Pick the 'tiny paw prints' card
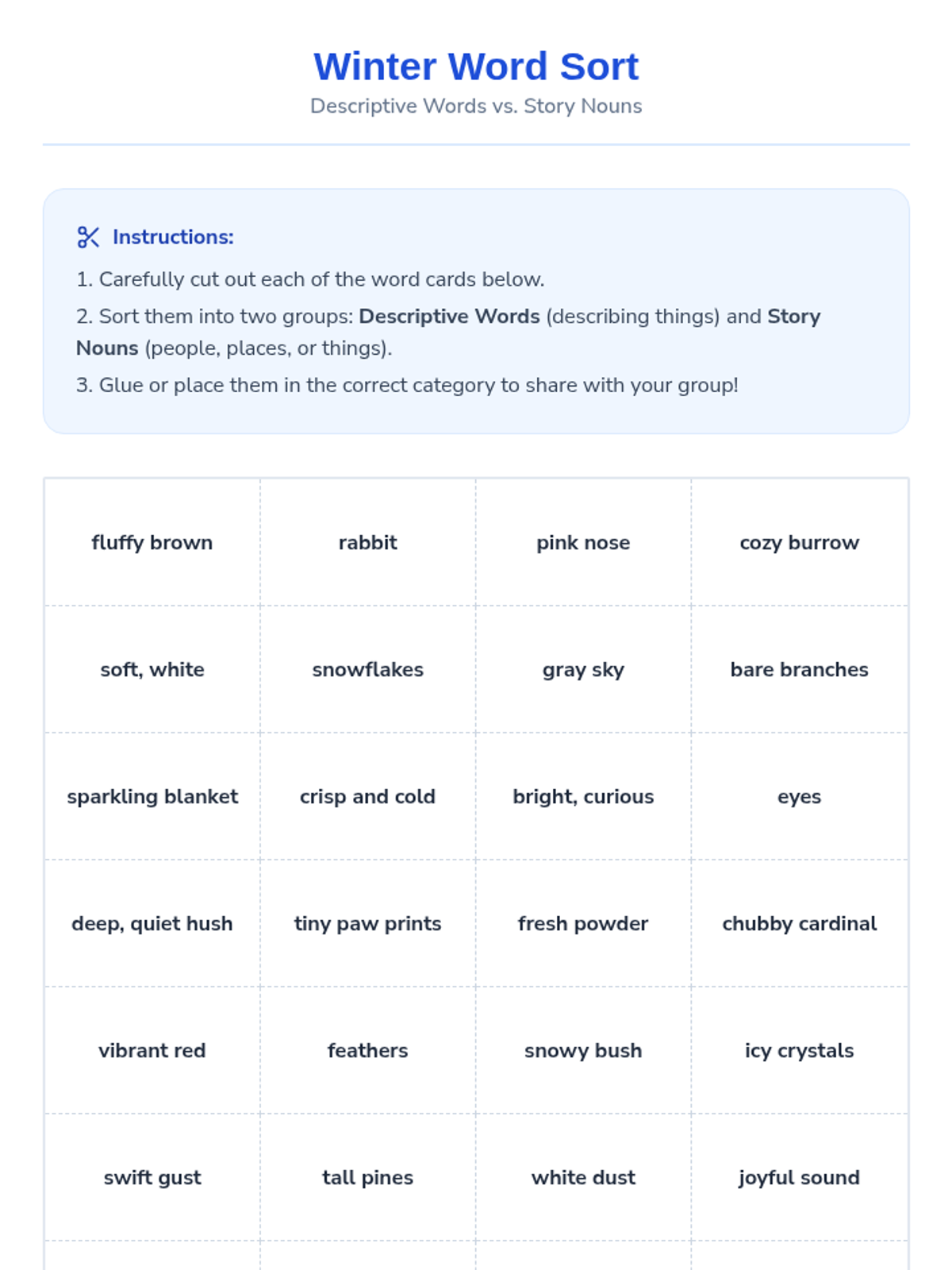This screenshot has height=1270, width=952. click(368, 923)
